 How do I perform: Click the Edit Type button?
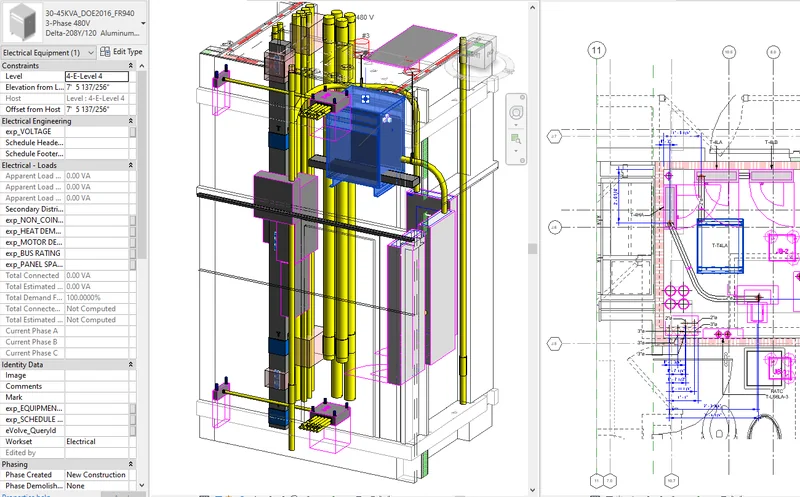point(121,52)
